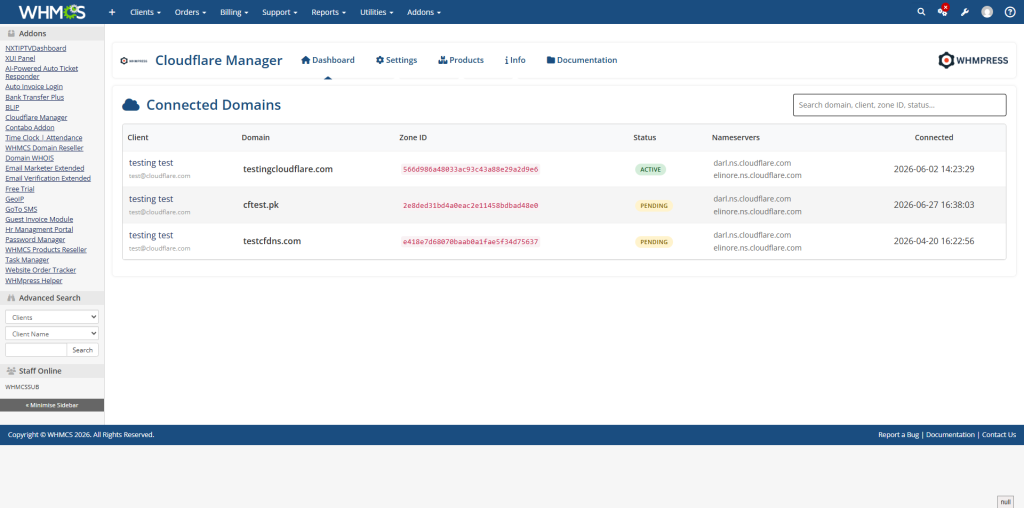Switch to the Settings tab
Image resolution: width=1024 pixels, height=508 pixels.
point(396,60)
